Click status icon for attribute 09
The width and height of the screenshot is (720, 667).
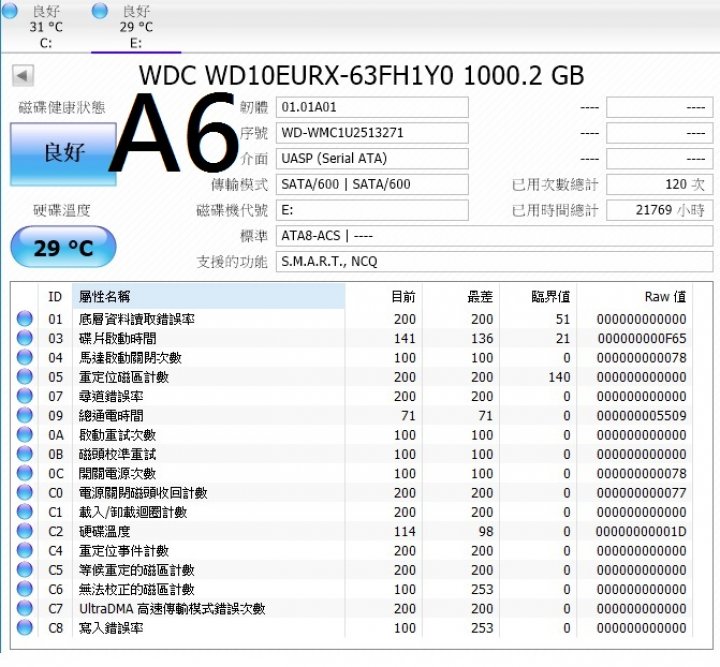coord(25,415)
